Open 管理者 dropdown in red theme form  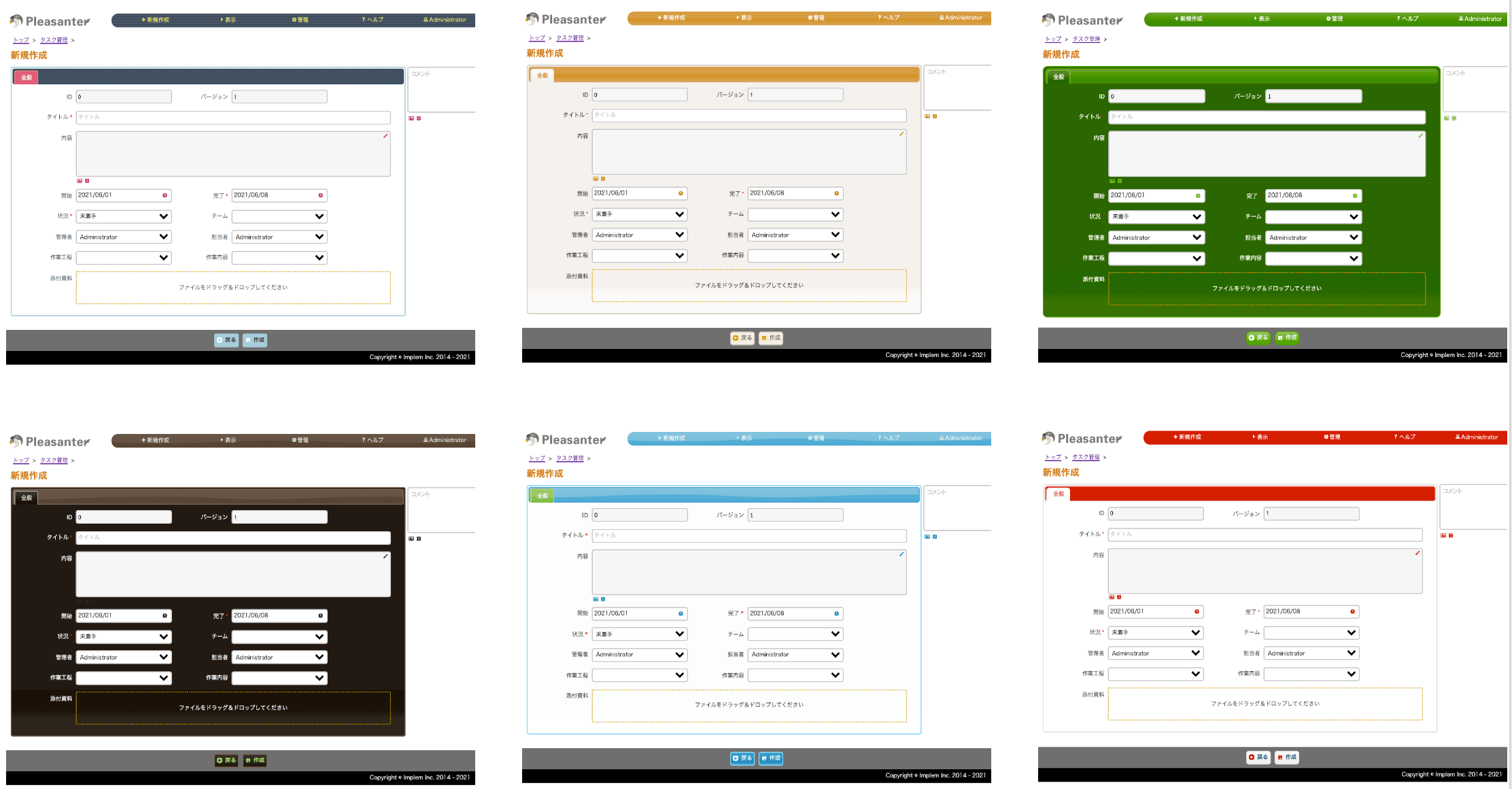[x=1156, y=653]
